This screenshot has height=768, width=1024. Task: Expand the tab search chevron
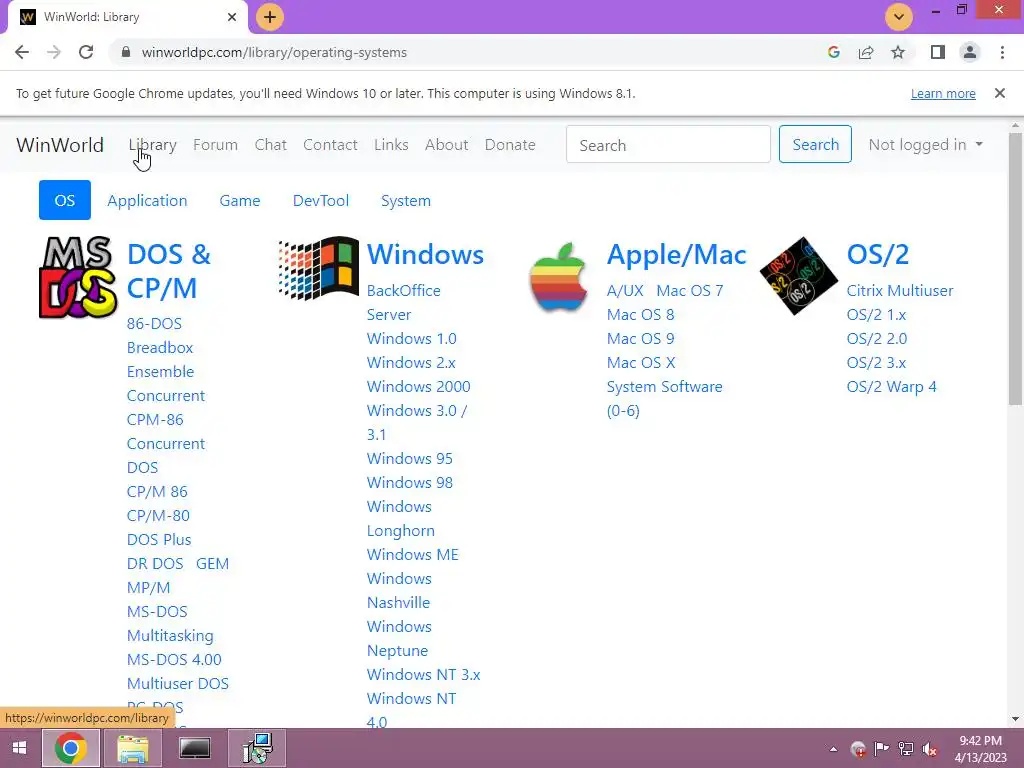coord(899,17)
